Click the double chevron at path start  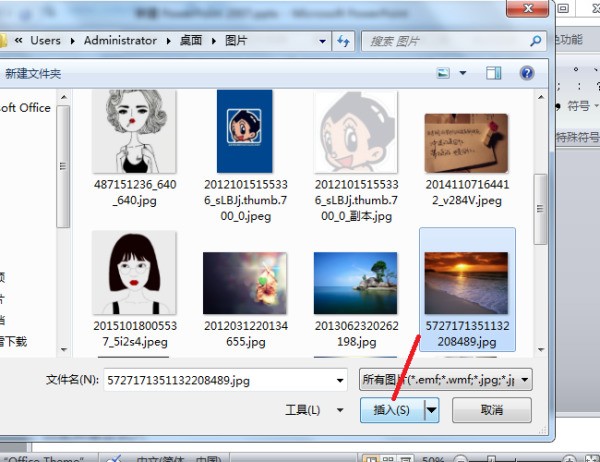click(x=18, y=40)
